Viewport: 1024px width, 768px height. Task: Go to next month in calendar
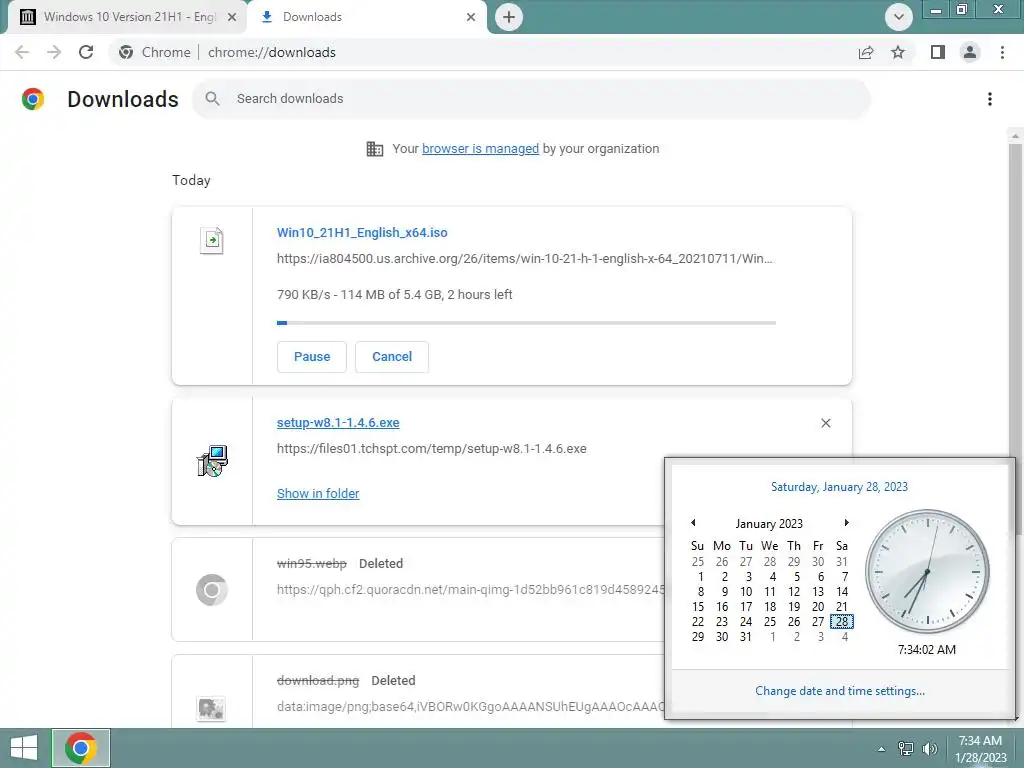pyautogui.click(x=846, y=522)
